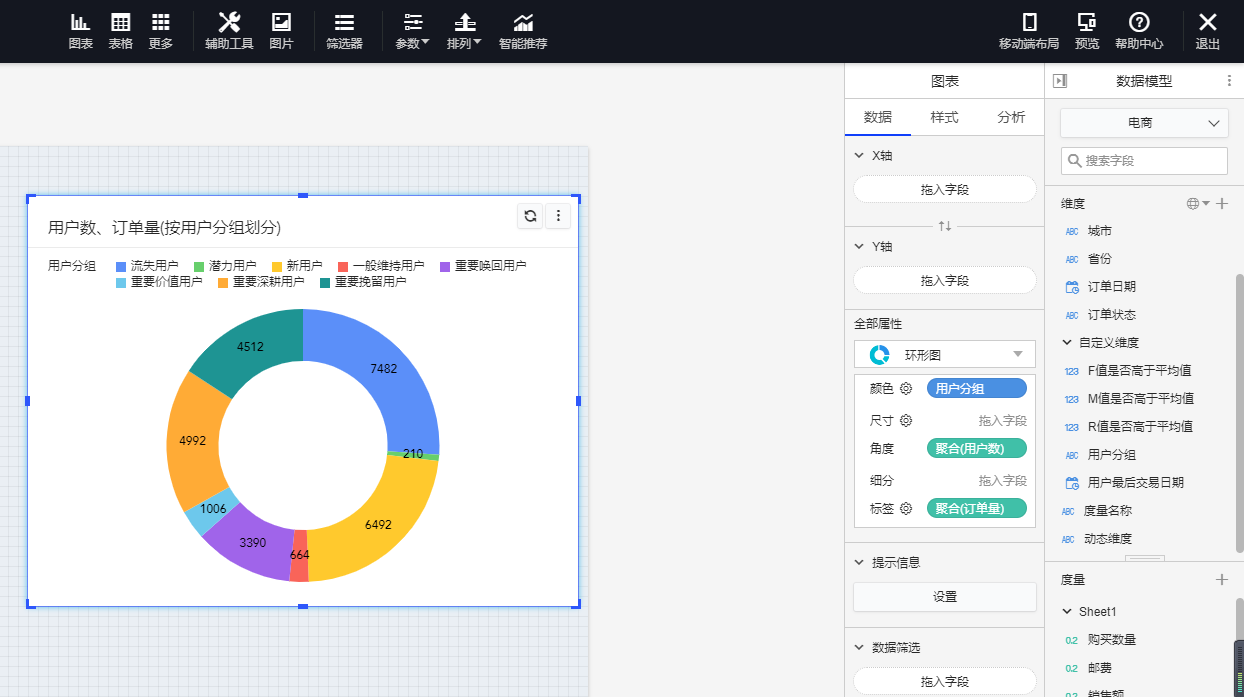Open the 电商 data model dropdown
The image size is (1244, 697).
(1144, 123)
